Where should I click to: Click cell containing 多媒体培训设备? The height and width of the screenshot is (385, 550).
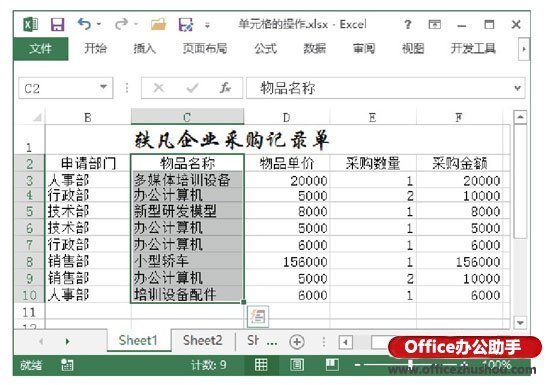187,180
